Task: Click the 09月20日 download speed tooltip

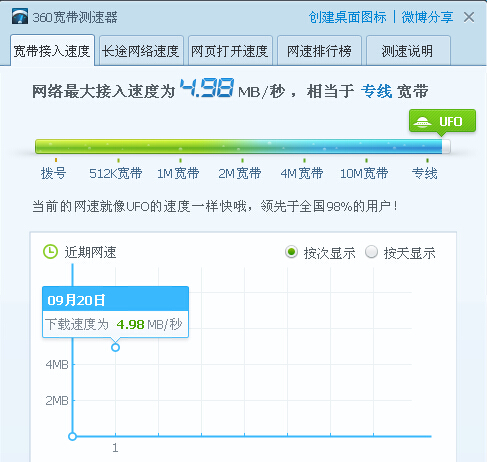Action: tap(115, 312)
